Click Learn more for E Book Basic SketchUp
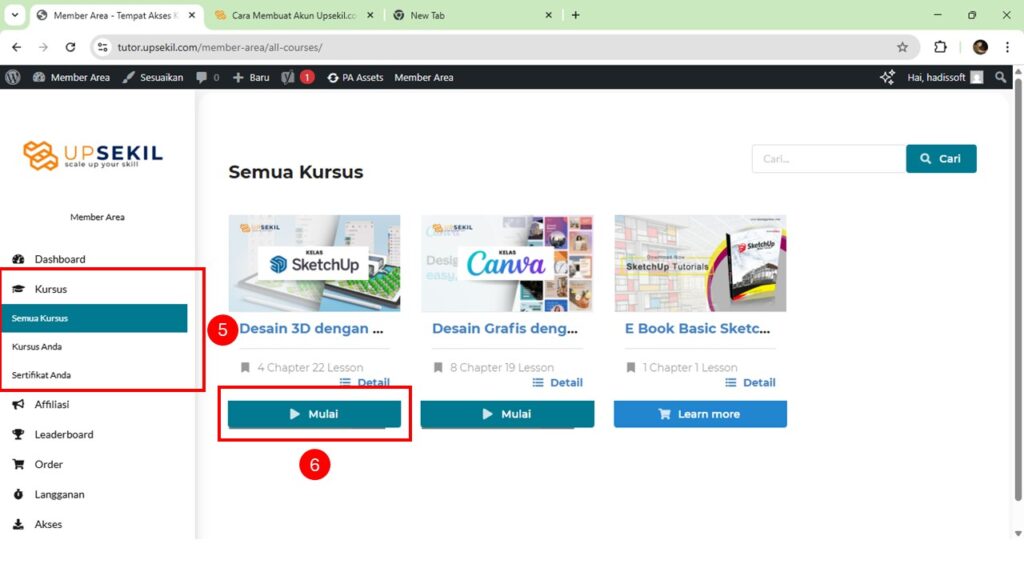 pyautogui.click(x=700, y=414)
